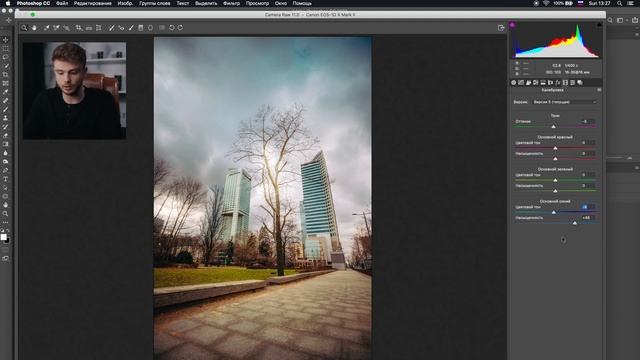The width and height of the screenshot is (640, 360).
Task: Adjust green primary Цветовой тон slider
Action: pyautogui.click(x=555, y=180)
